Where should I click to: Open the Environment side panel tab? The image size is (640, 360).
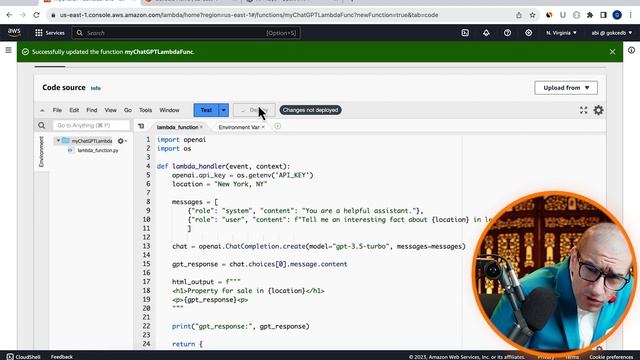click(41, 152)
